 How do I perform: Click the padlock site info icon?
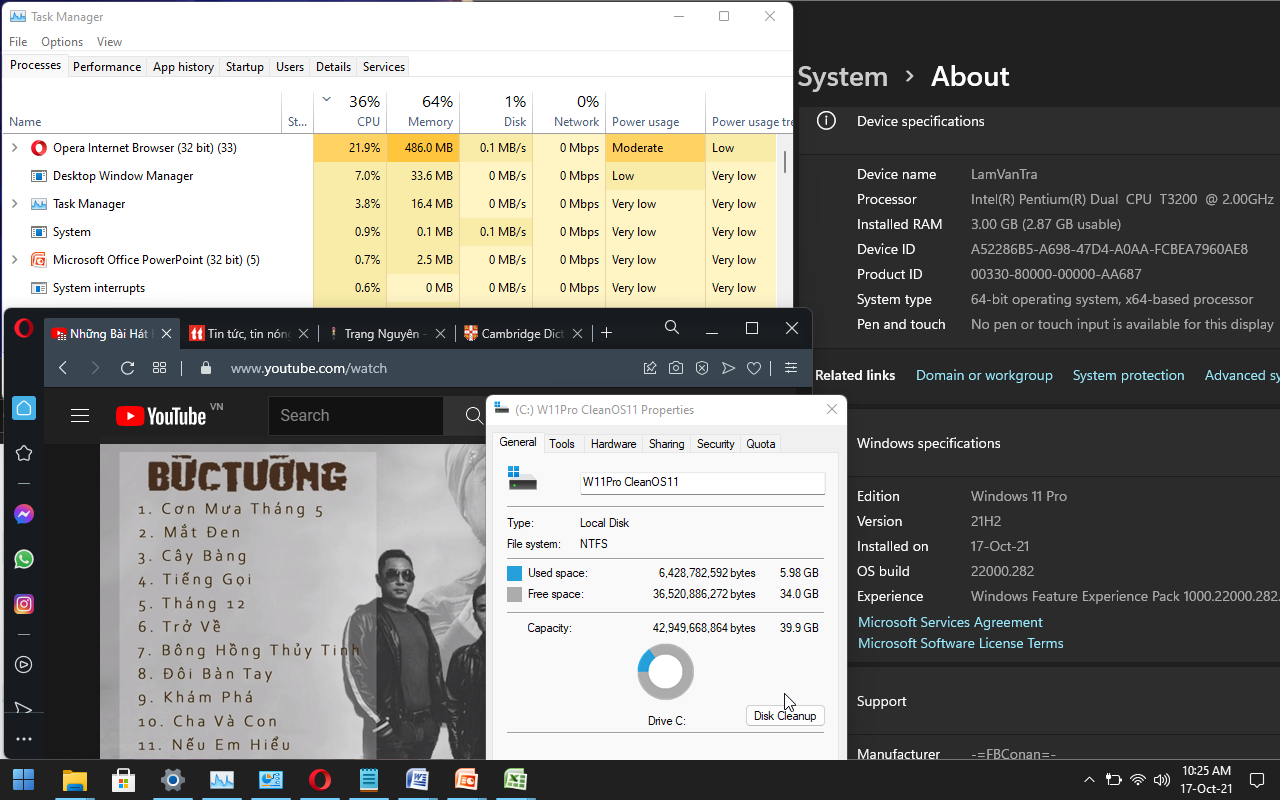(x=206, y=368)
